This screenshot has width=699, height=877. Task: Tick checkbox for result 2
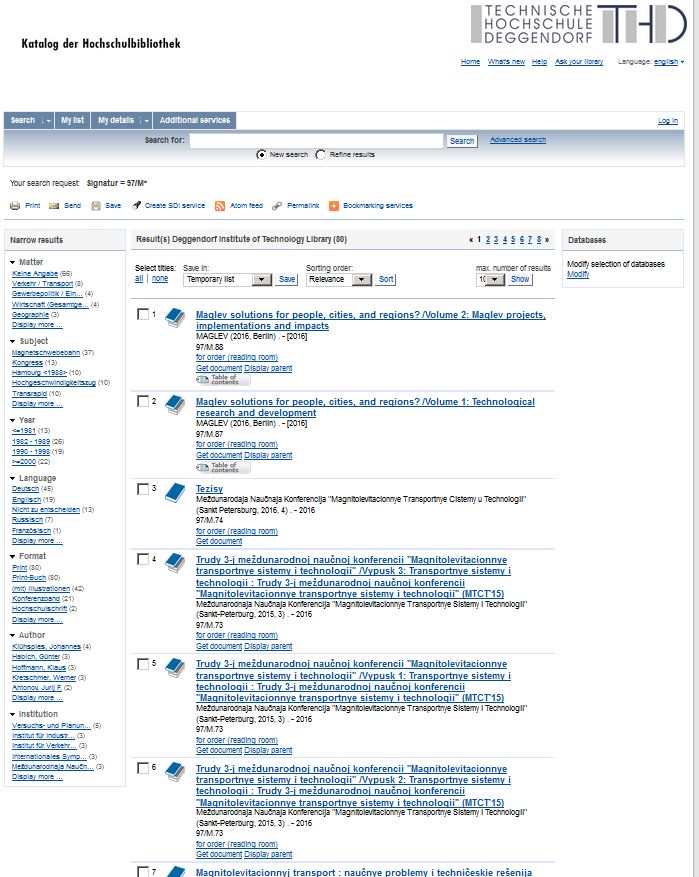[143, 402]
